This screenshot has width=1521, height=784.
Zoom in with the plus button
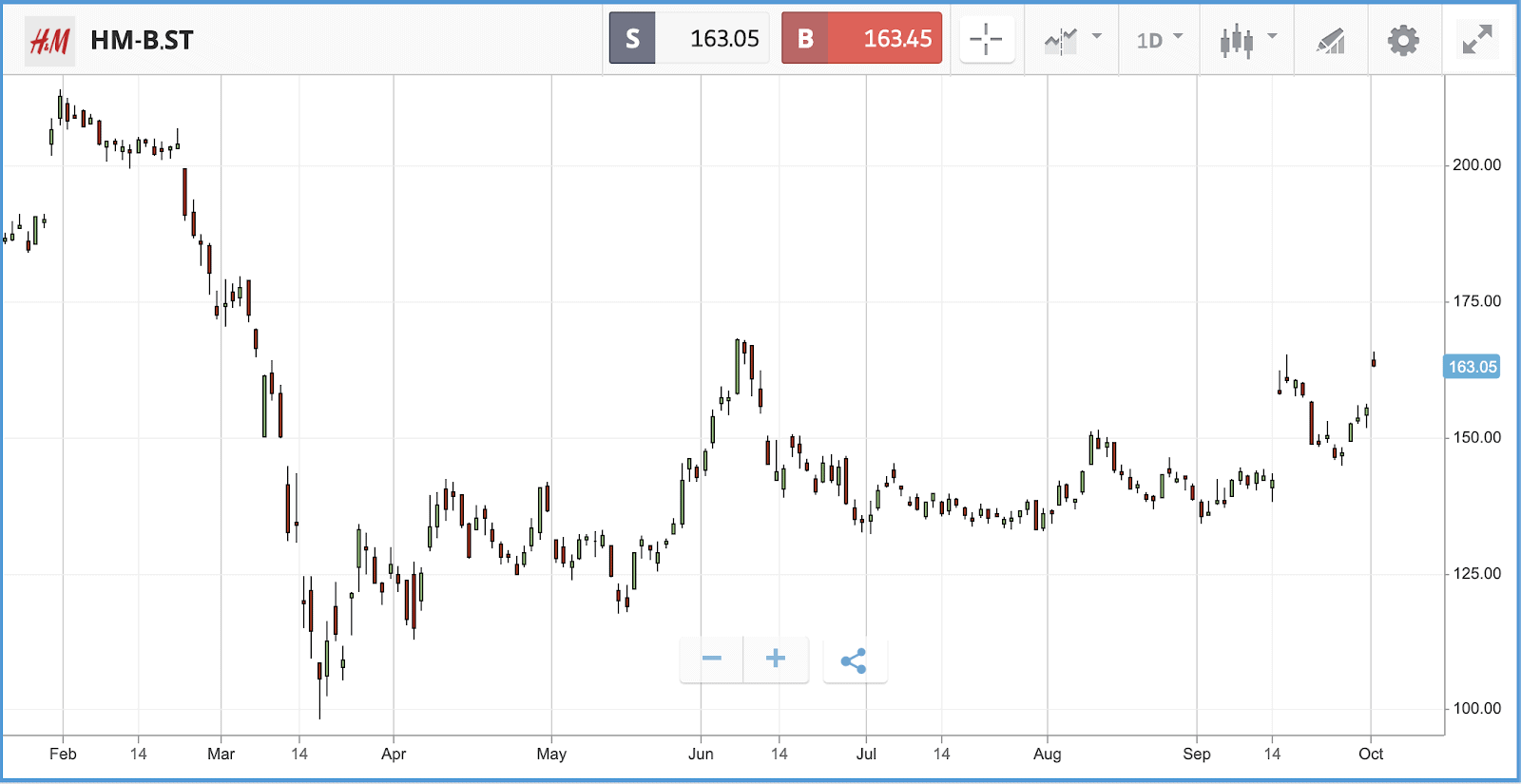776,659
